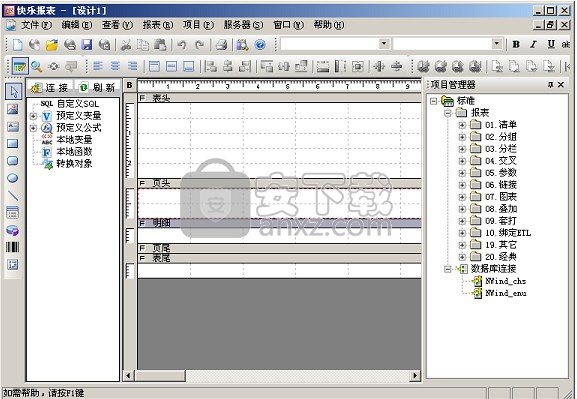
Task: Expand the 预定义变量 node
Action: pos(33,116)
